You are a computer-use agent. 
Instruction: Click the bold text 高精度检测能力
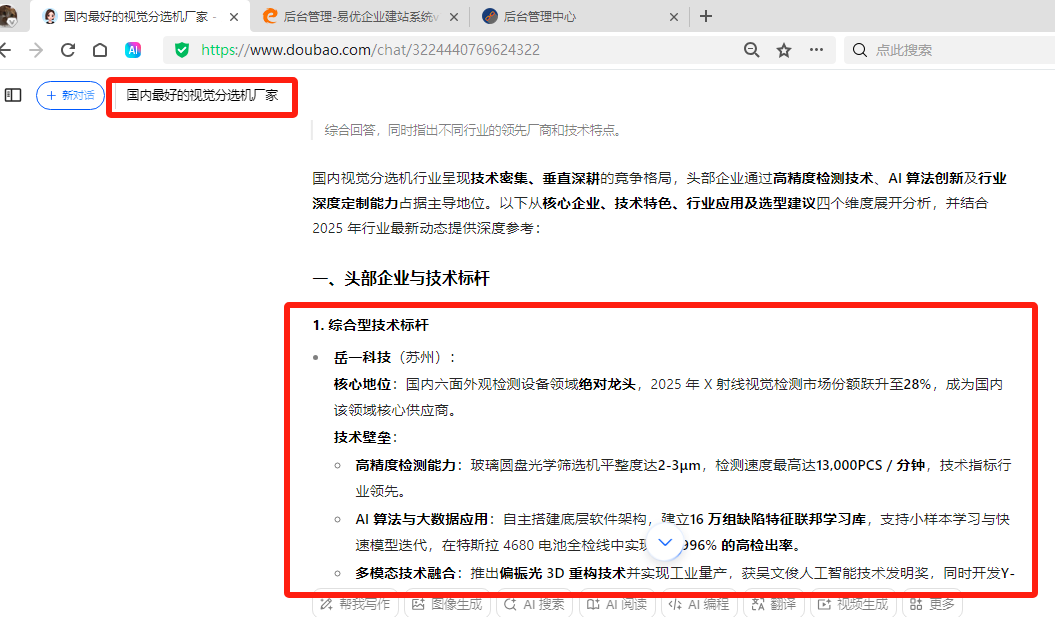pyautogui.click(x=405, y=465)
